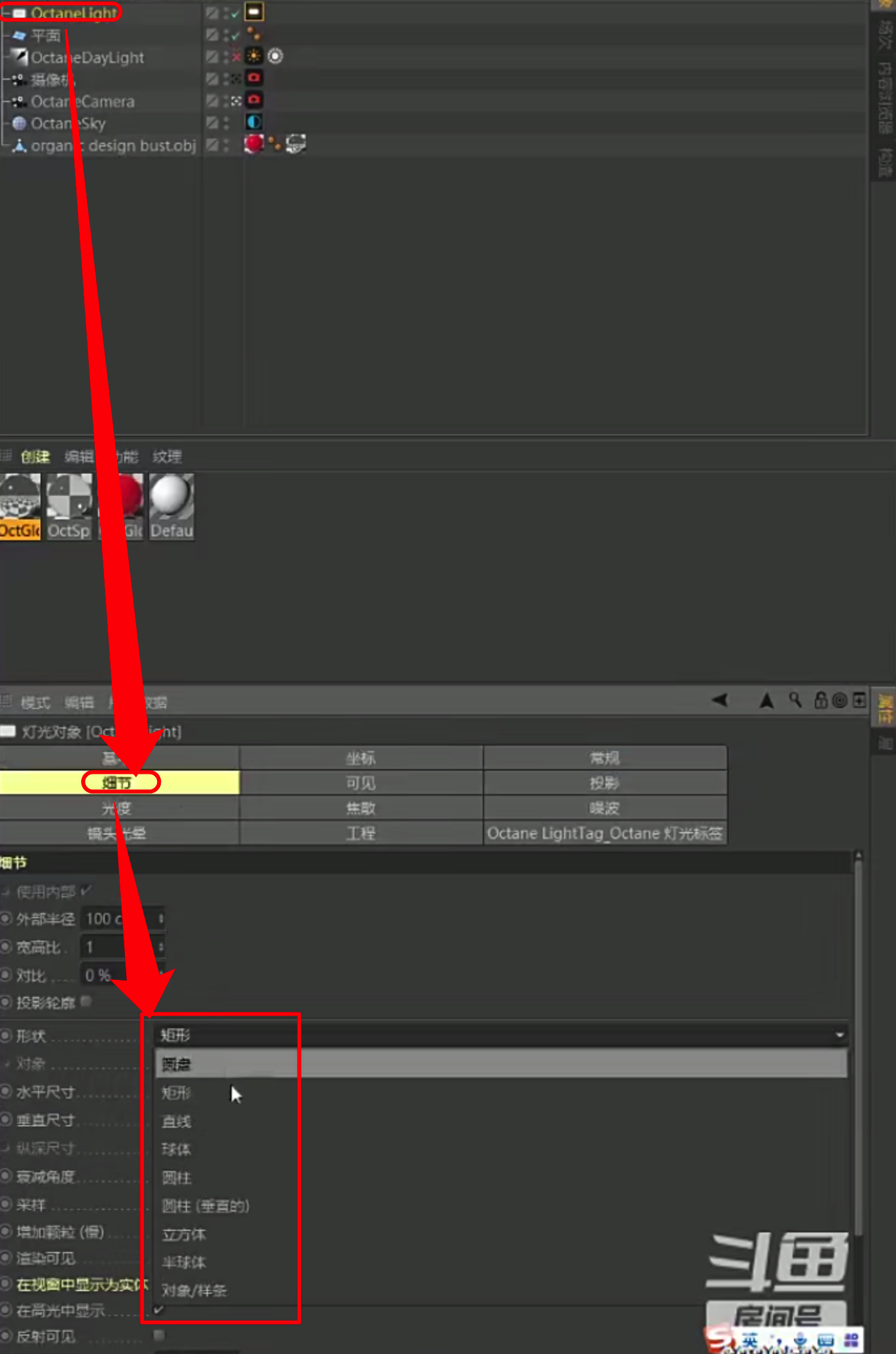Screen dimensions: 896x1354
Task: Toggle visibility dots for OctaneSky row
Action: 226,122
